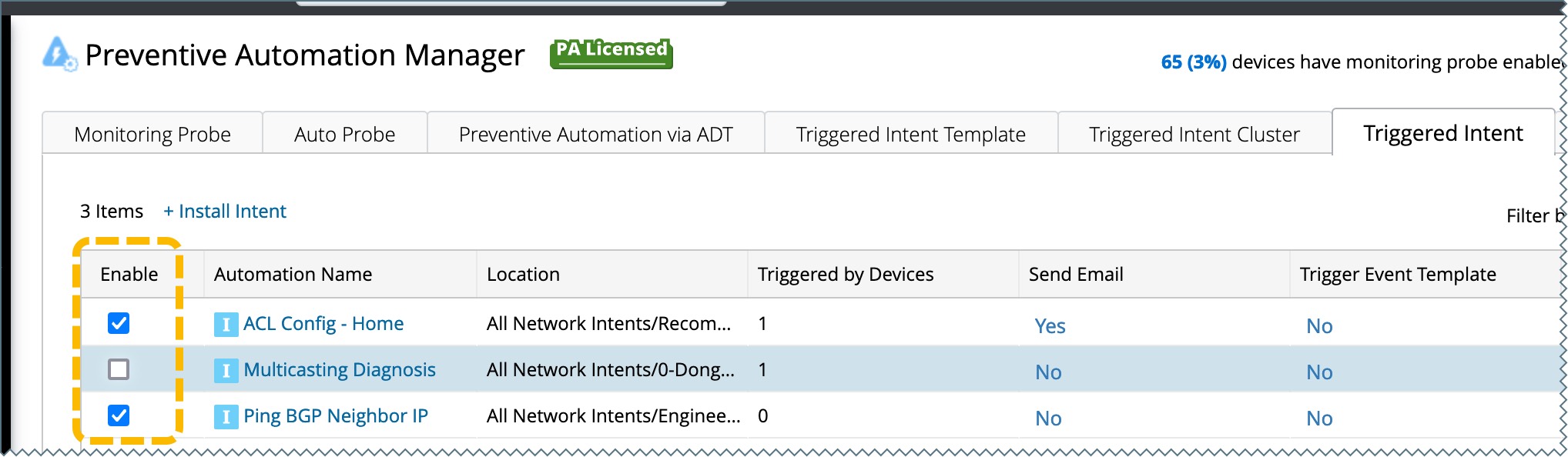Open the Triggered Intent Cluster tab
This screenshot has height=457, width=1568.
point(1194,135)
